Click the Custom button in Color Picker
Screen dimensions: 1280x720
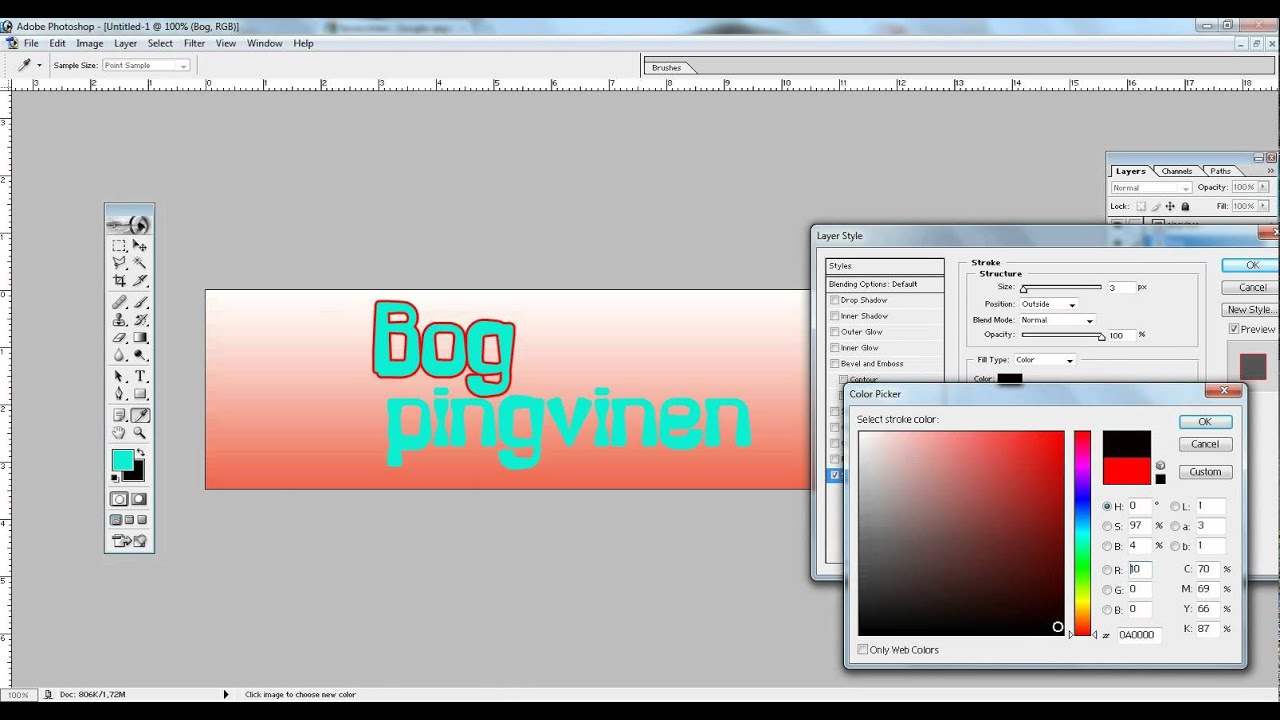pos(1205,472)
